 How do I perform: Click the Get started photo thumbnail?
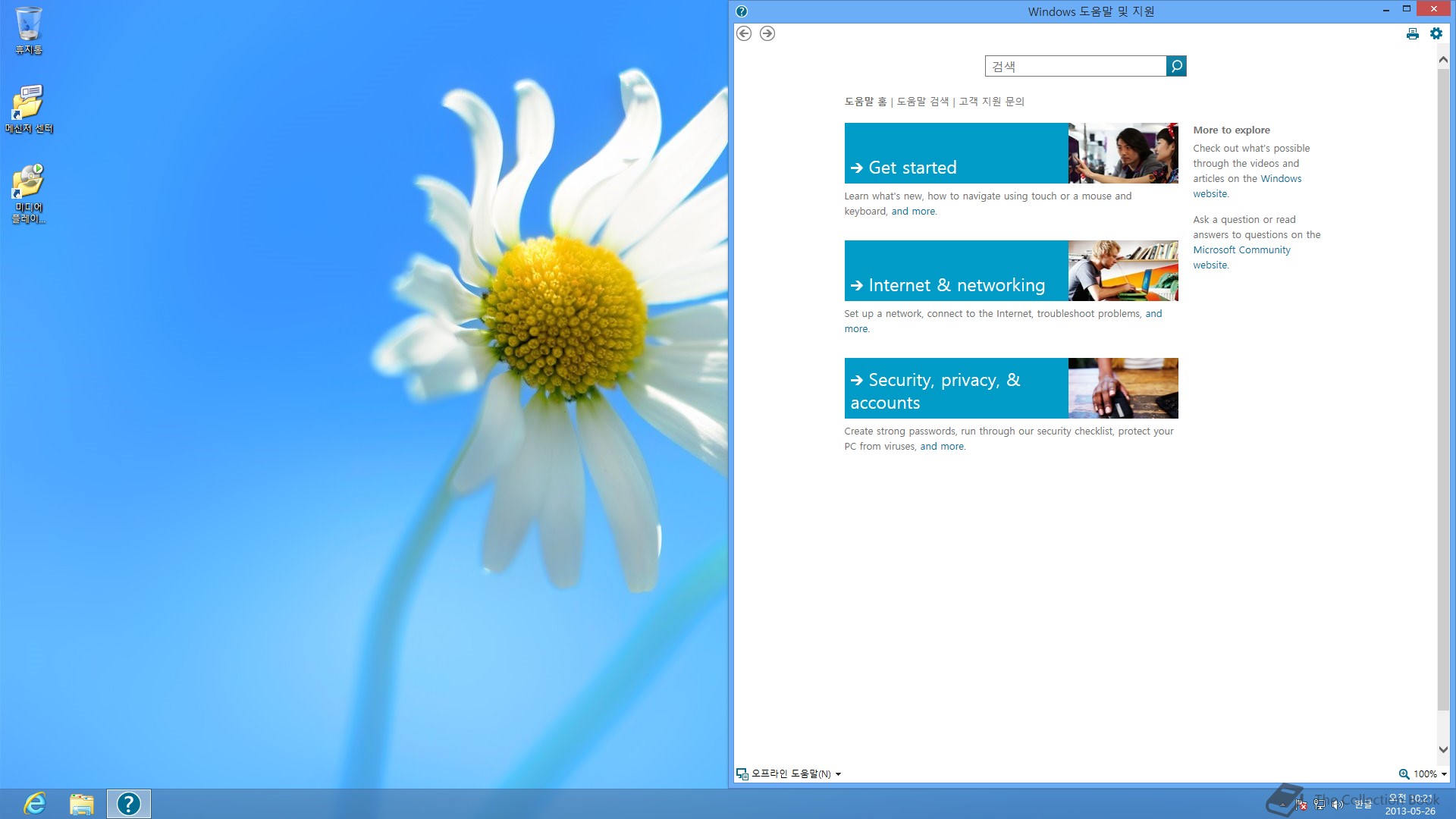pyautogui.click(x=1123, y=153)
